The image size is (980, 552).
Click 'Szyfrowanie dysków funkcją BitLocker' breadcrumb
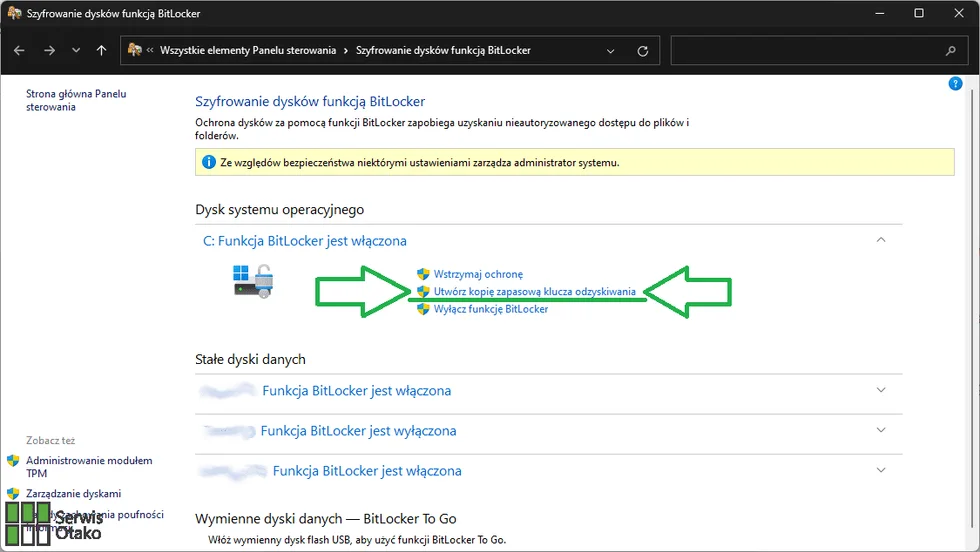pos(443,51)
